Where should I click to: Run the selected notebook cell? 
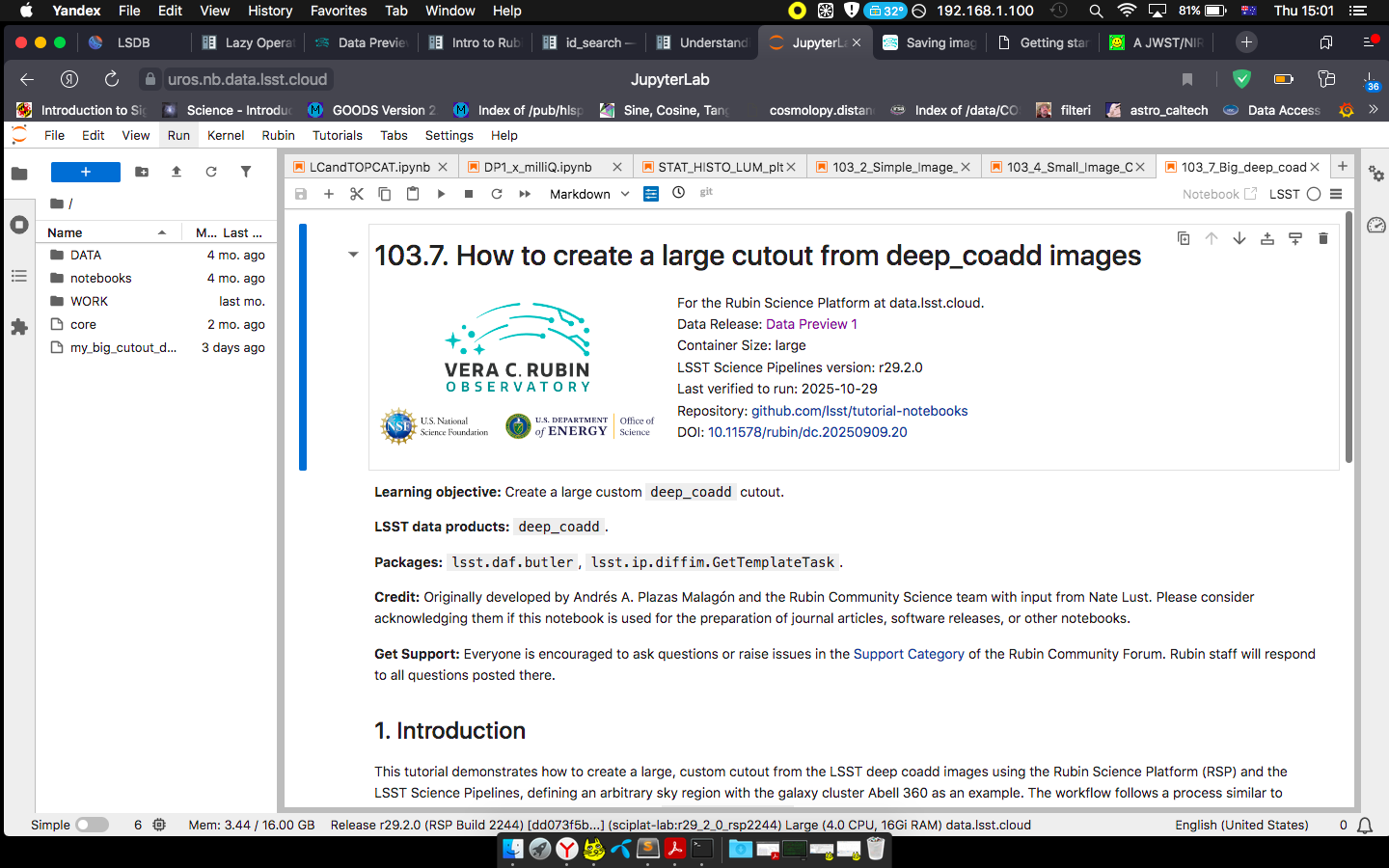441,194
